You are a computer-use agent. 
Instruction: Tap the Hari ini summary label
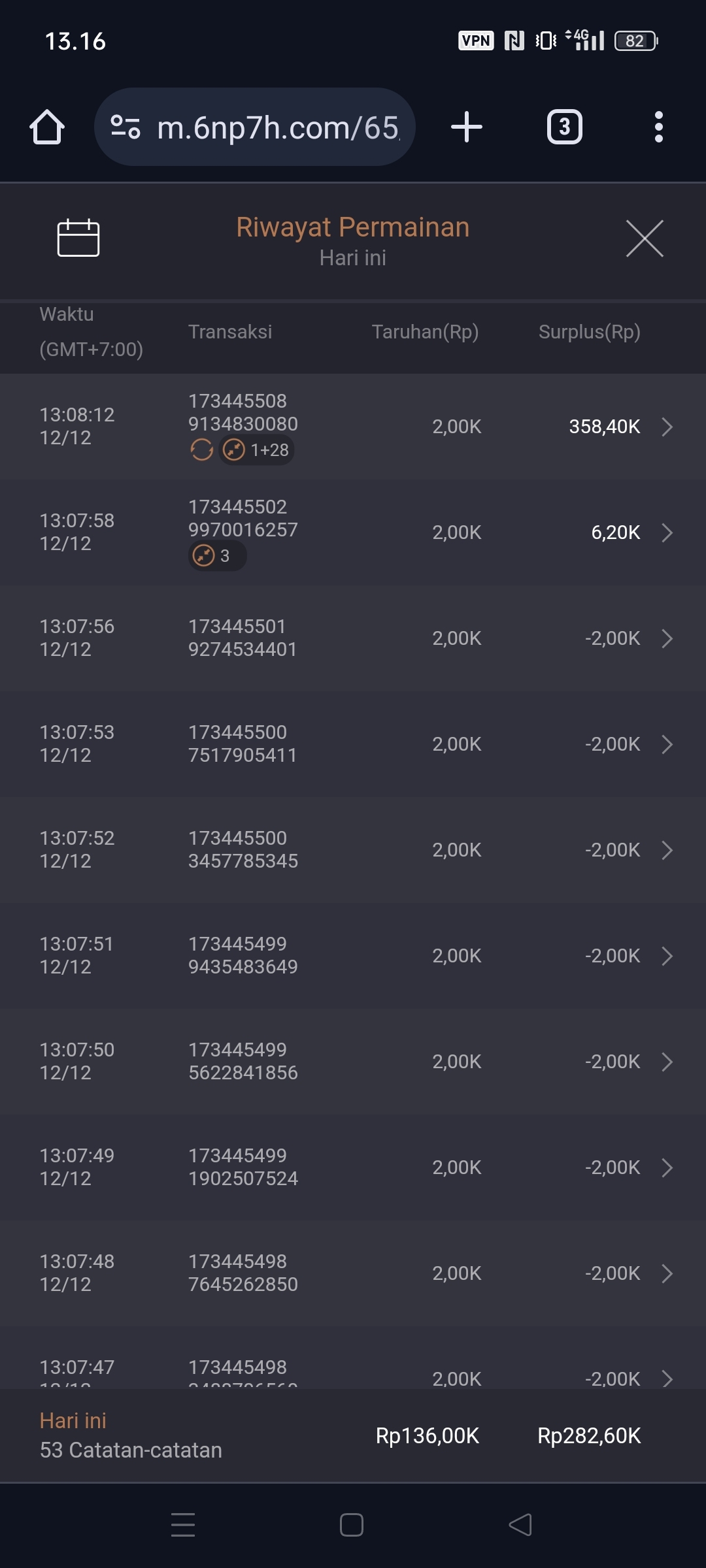pos(73,1420)
